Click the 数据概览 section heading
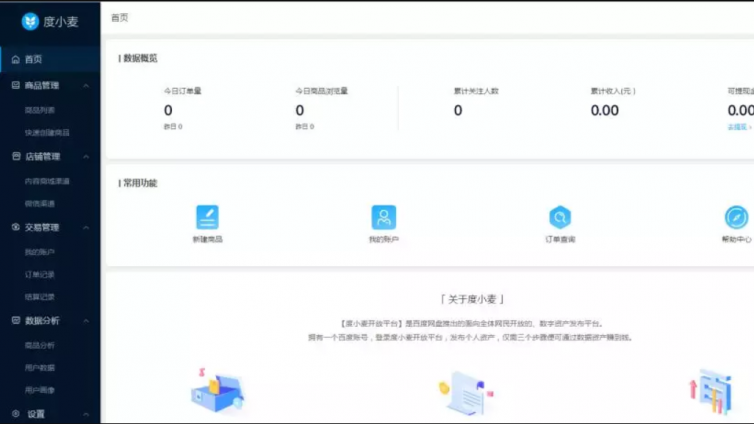Image resolution: width=754 pixels, height=424 pixels. 138,58
